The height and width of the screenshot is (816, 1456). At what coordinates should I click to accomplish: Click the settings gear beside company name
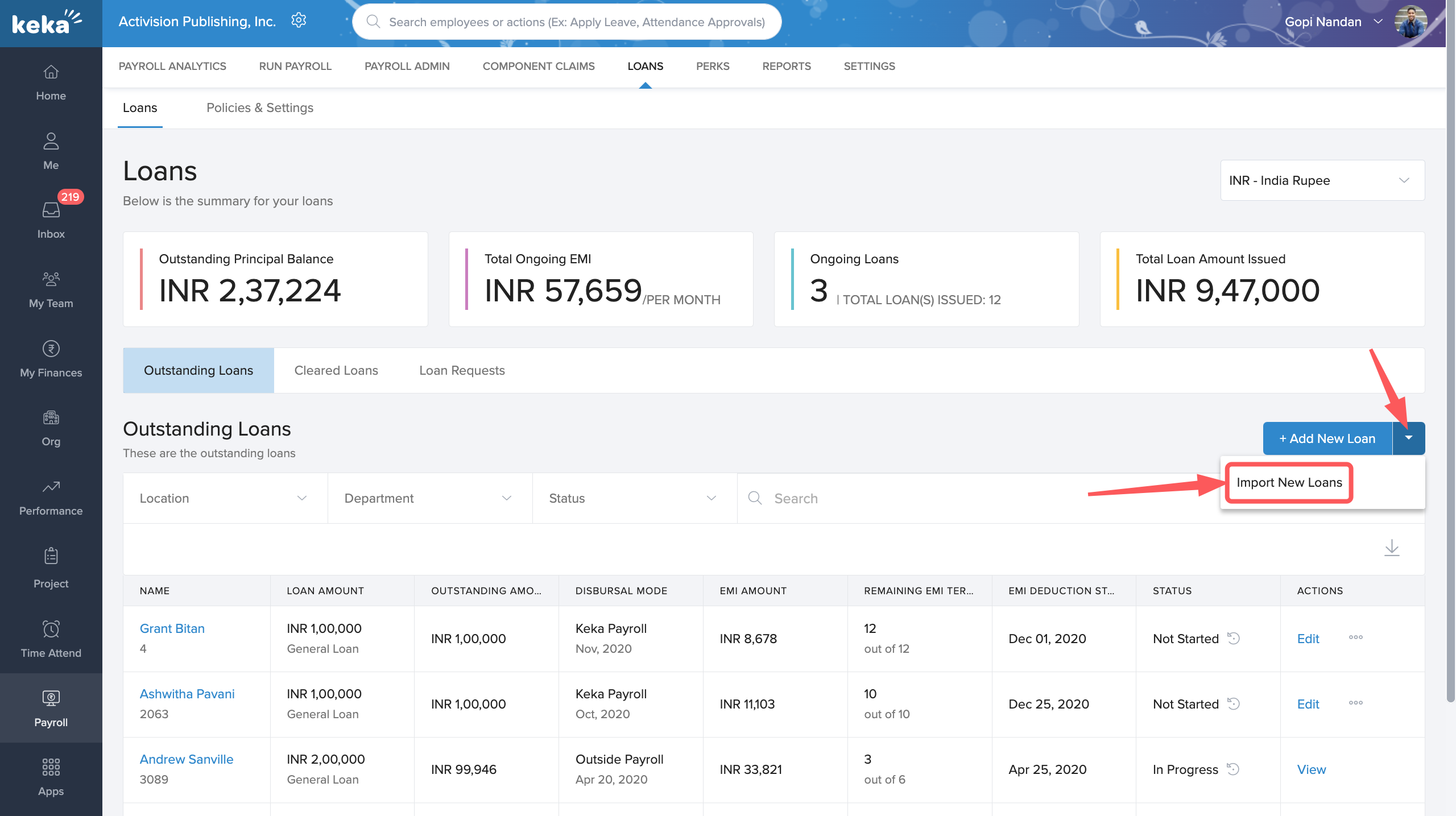(x=299, y=21)
